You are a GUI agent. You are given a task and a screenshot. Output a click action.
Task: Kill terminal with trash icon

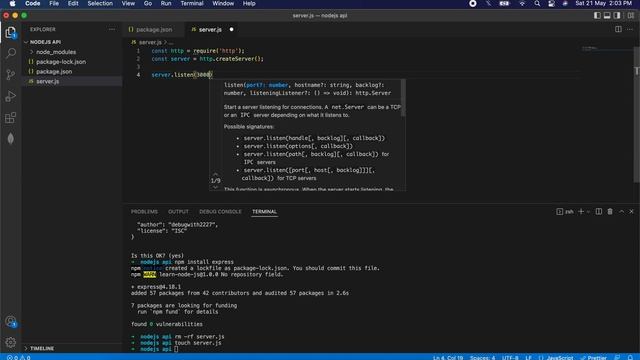610,211
